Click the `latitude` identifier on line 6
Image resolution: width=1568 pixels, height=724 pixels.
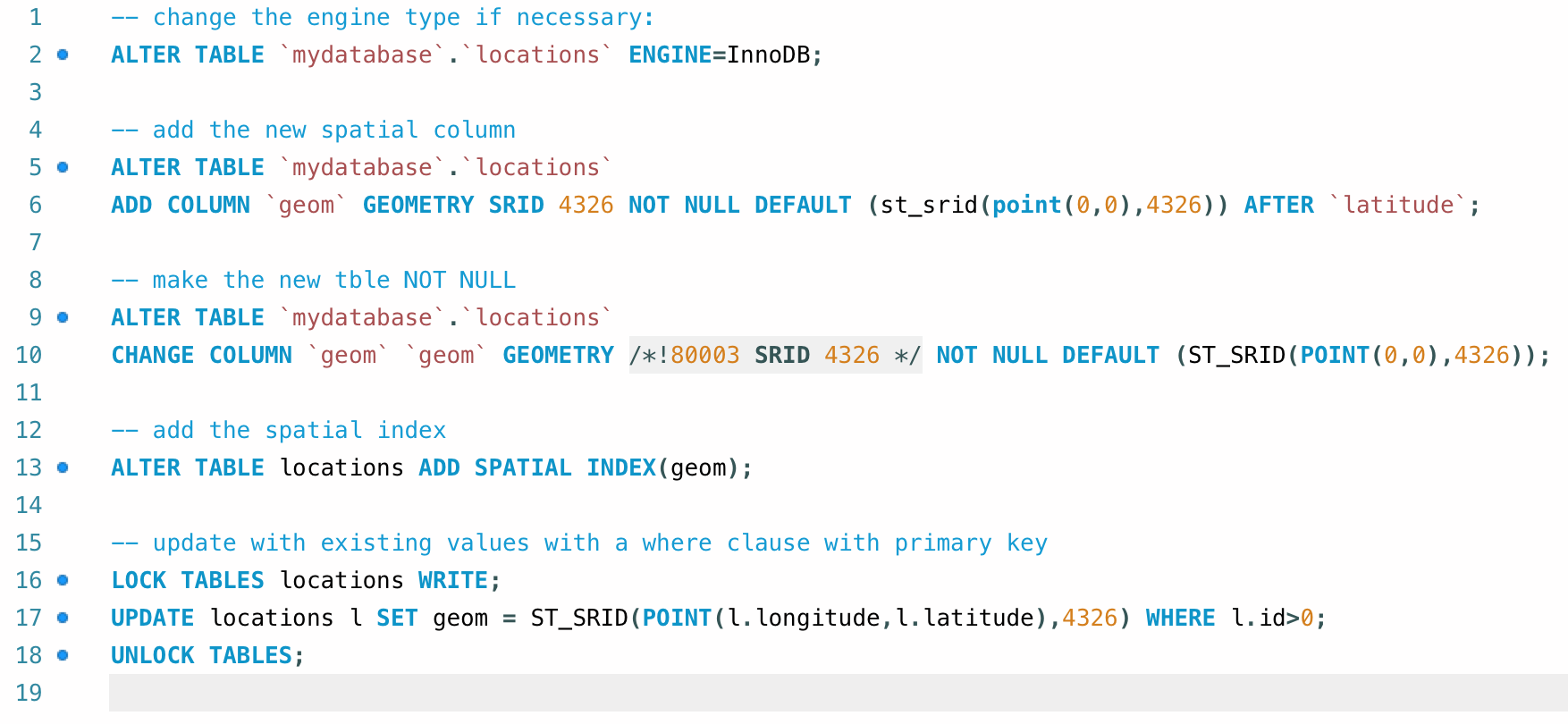pos(1398,205)
